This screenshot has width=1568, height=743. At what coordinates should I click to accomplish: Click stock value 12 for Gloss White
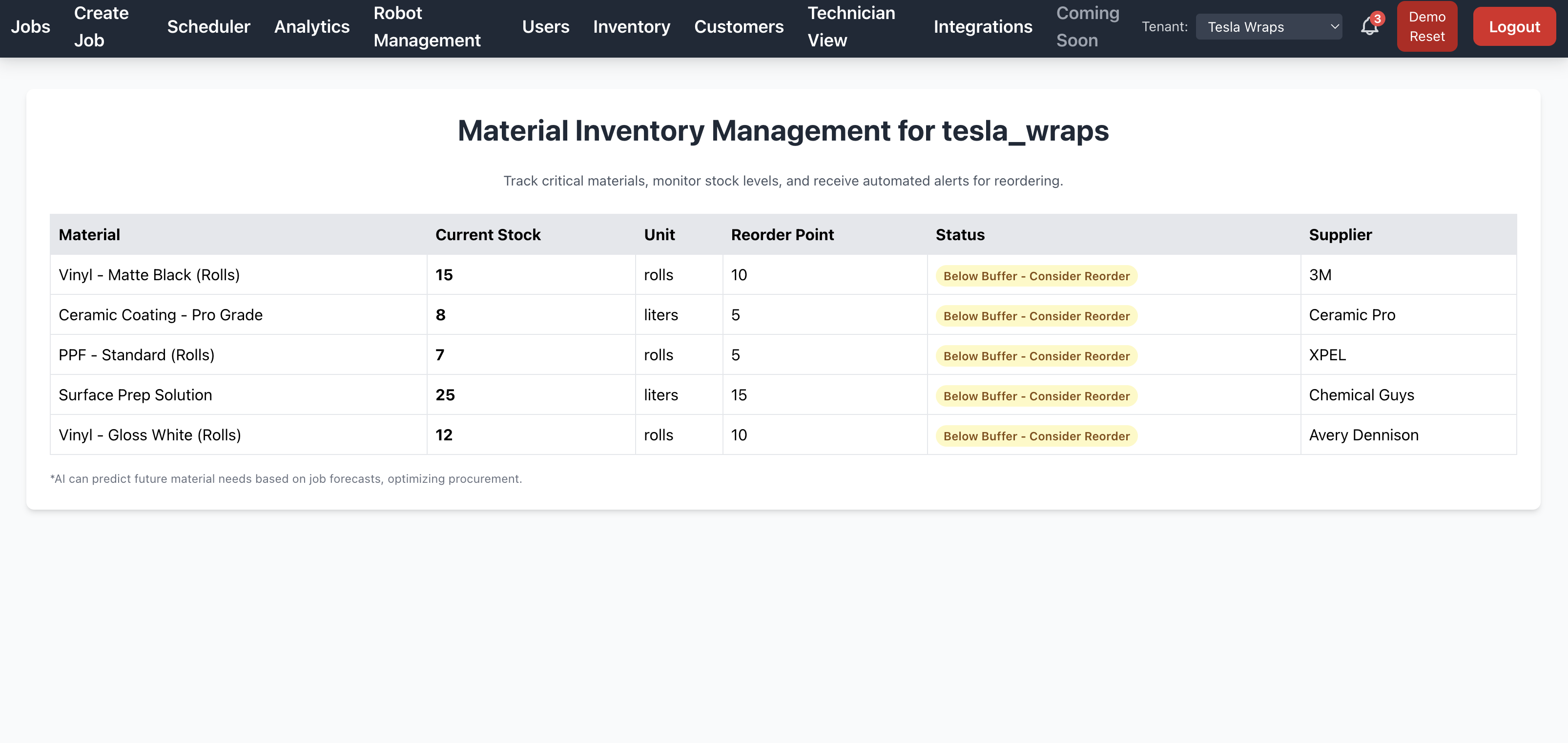(444, 436)
